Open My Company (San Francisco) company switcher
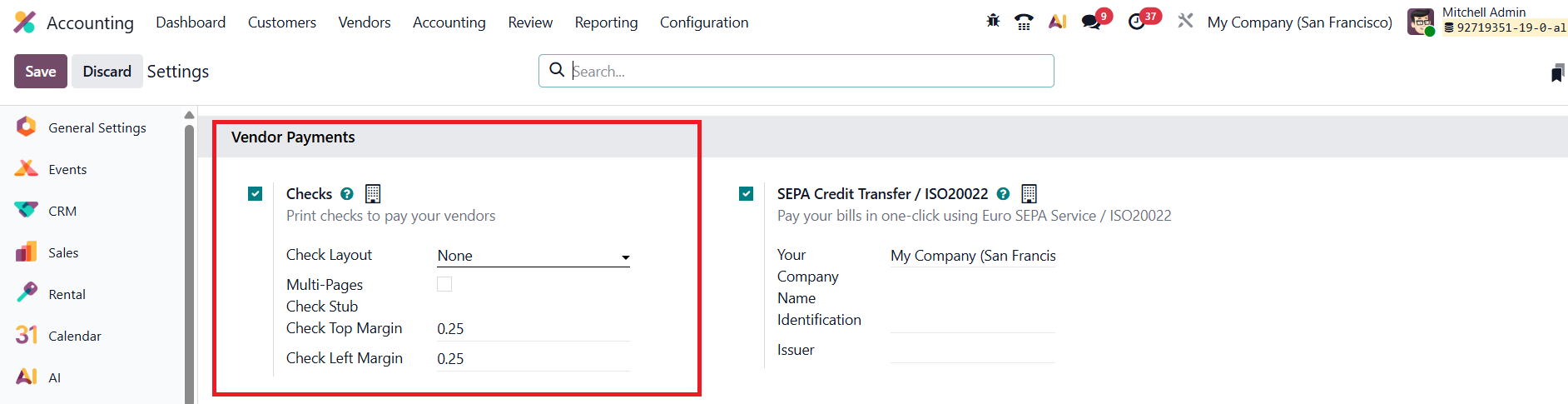1568x404 pixels. (1299, 22)
